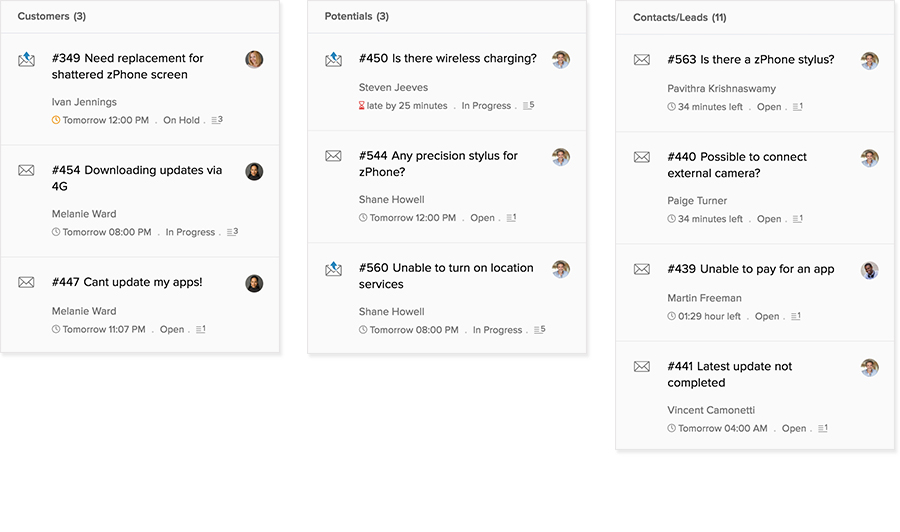
Task: Click contact name Pavithra Krishnaswamy
Action: pos(721,88)
